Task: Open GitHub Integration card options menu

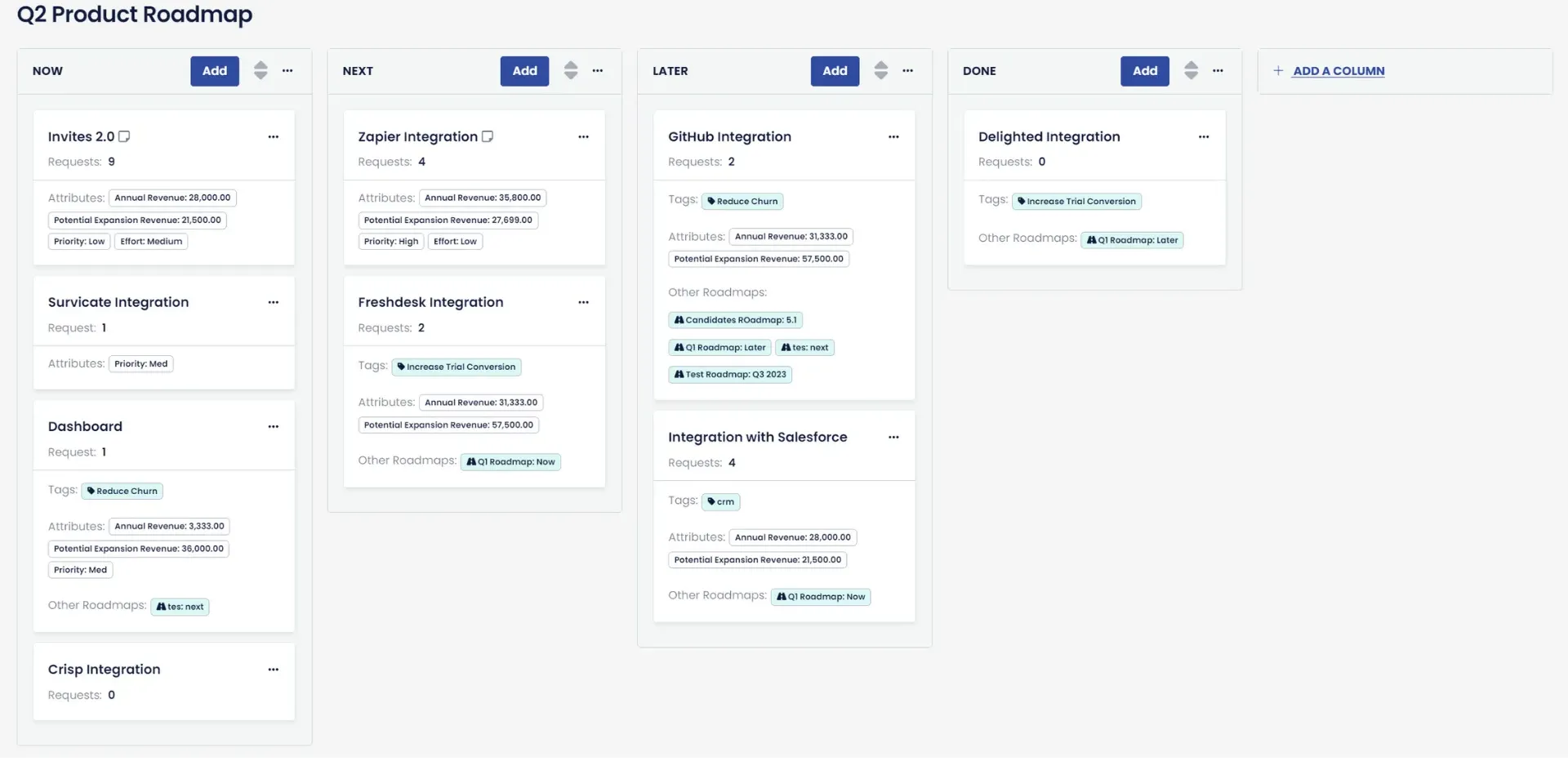Action: coord(893,137)
